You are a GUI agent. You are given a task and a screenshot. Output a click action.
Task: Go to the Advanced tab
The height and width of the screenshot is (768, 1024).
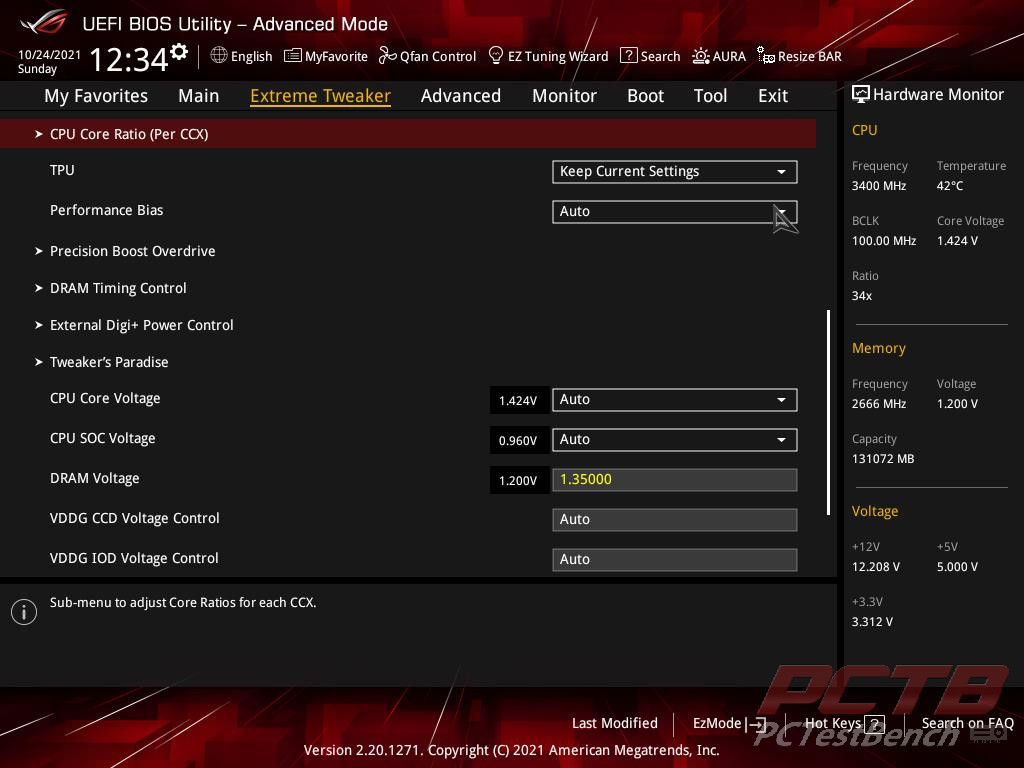coord(461,96)
